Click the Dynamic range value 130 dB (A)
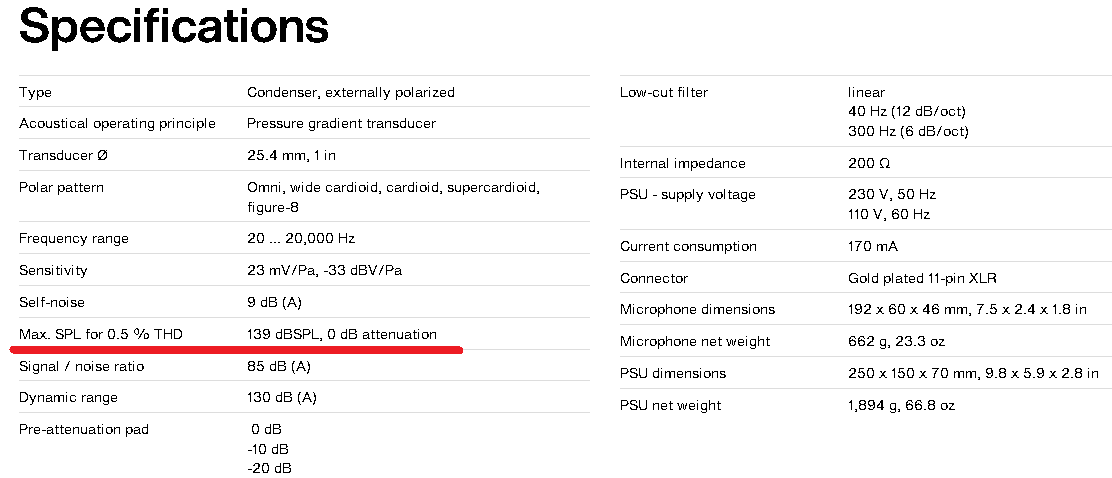Viewport: 1112px width, 478px height. pos(282,397)
